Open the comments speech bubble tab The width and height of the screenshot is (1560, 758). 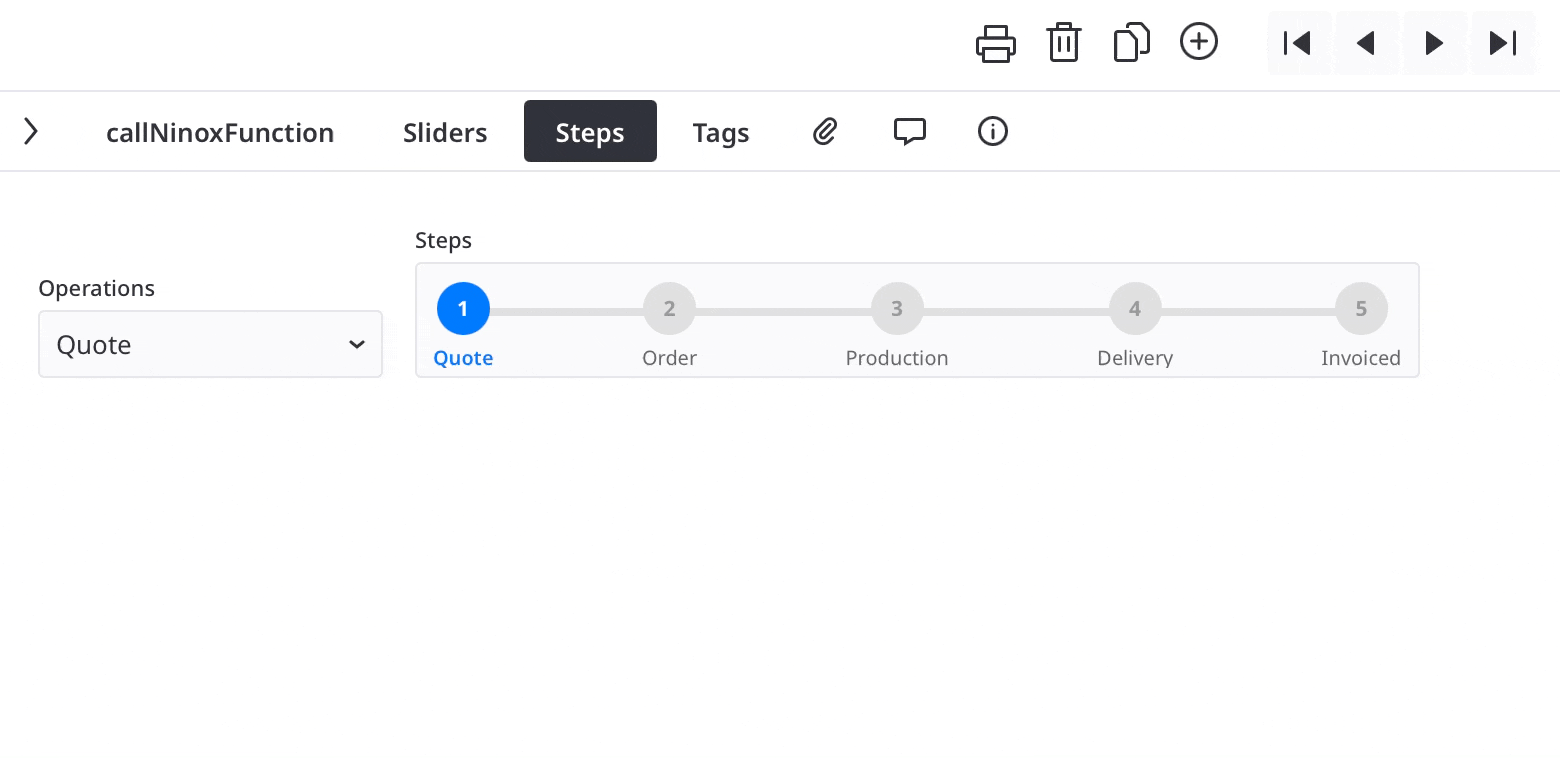click(909, 131)
